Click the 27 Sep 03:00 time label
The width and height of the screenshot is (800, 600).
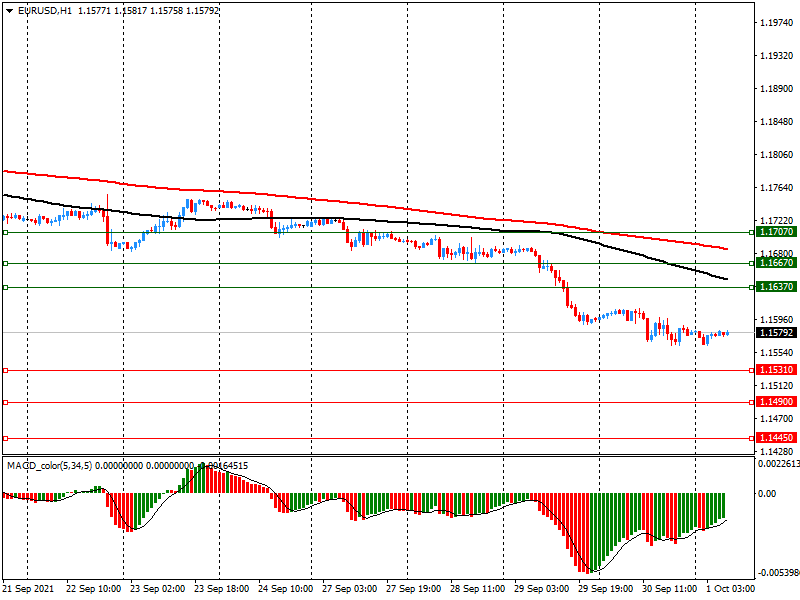pos(349,589)
